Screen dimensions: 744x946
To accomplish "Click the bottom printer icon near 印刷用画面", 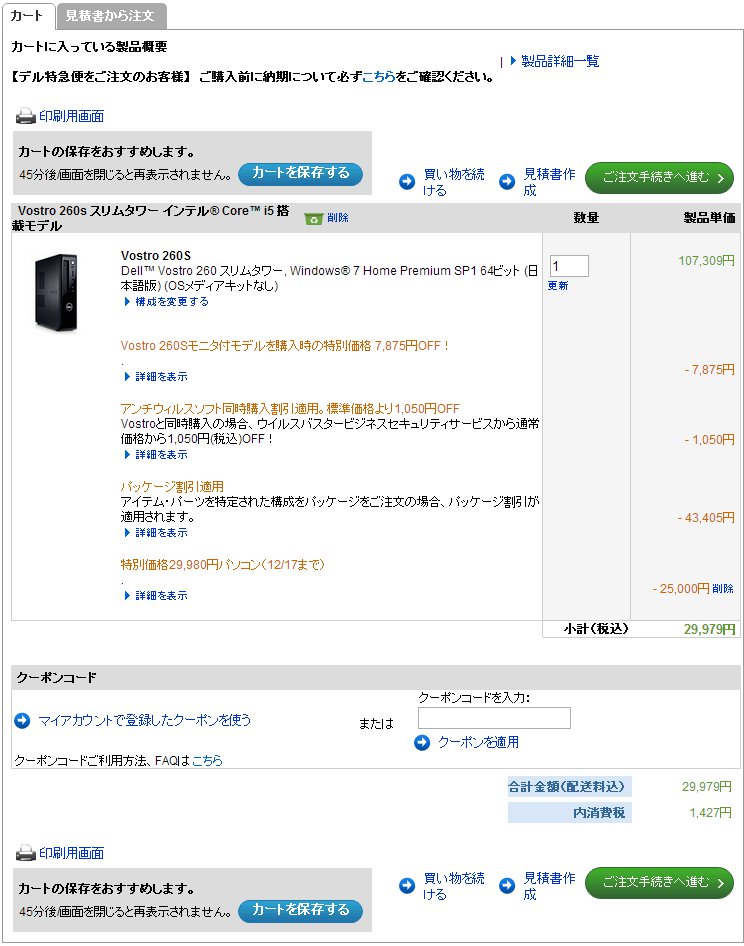I will click(x=25, y=853).
